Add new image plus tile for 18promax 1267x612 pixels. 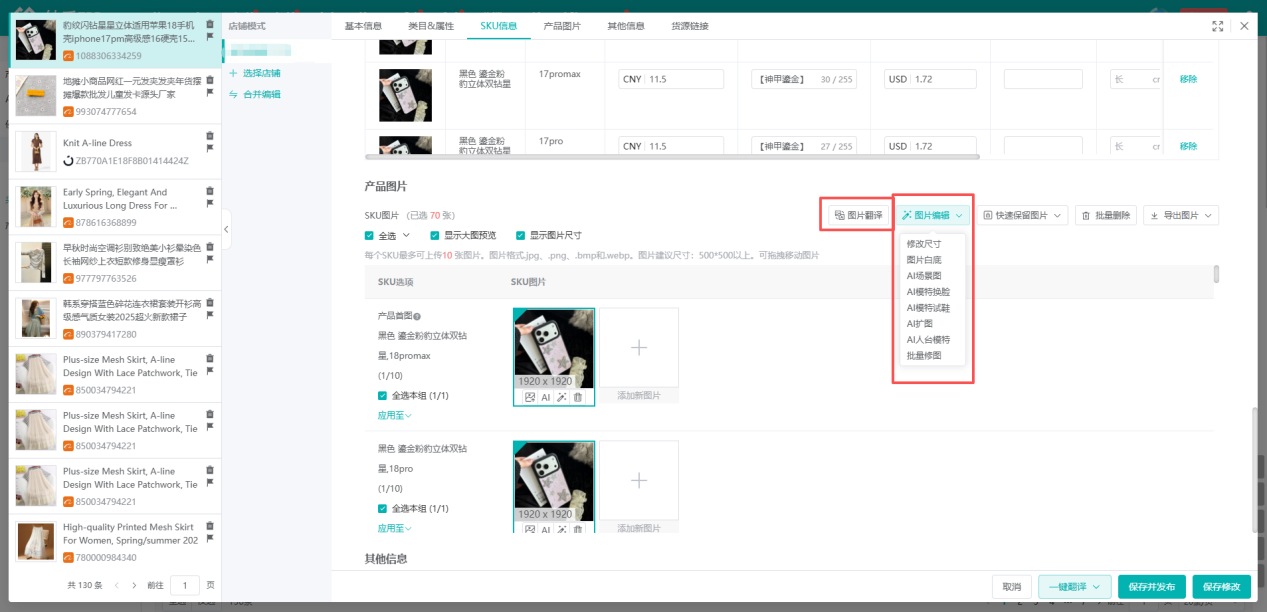(x=639, y=347)
